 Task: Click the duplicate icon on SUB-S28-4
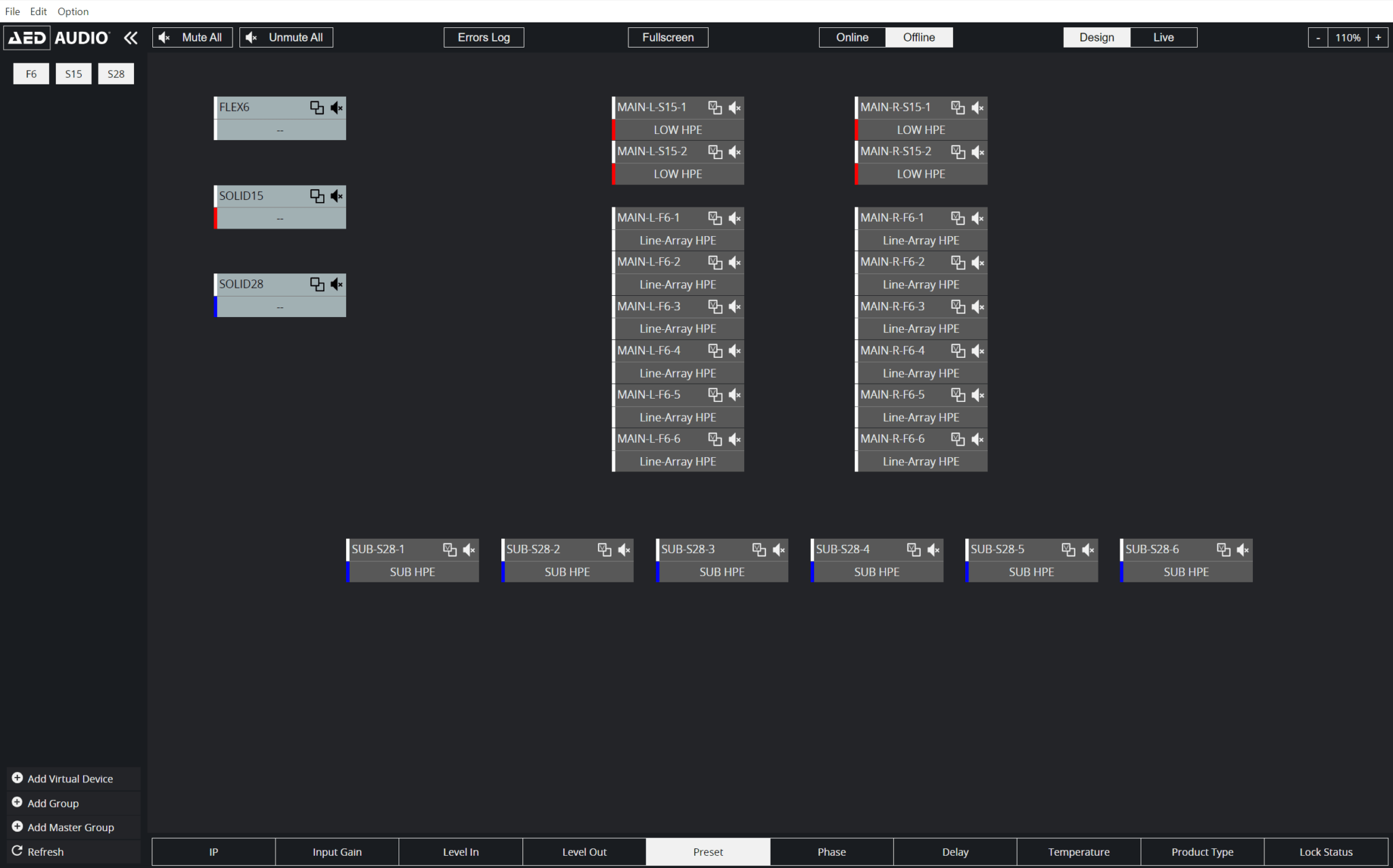pos(913,549)
